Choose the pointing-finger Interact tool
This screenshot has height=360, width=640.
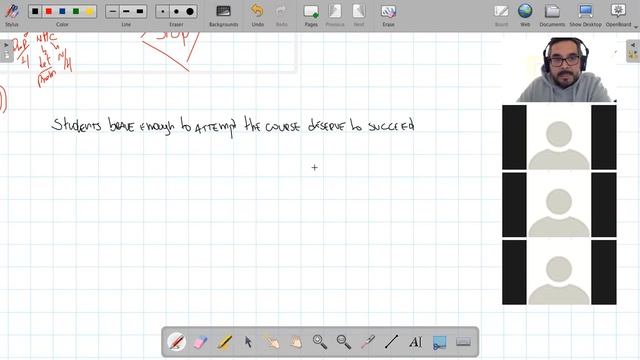(x=272, y=342)
